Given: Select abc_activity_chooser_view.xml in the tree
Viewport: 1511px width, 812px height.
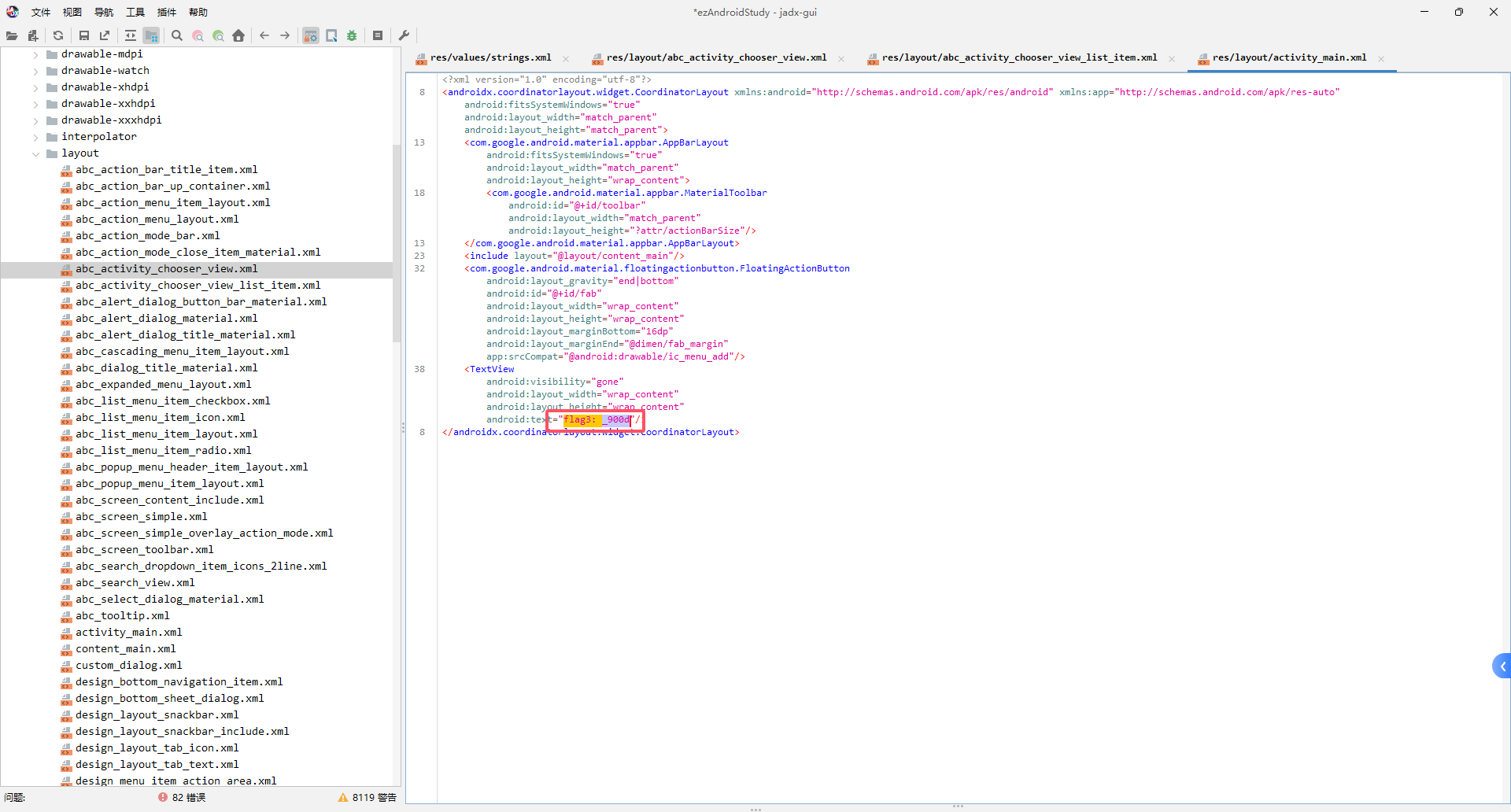Looking at the screenshot, I should pyautogui.click(x=167, y=268).
